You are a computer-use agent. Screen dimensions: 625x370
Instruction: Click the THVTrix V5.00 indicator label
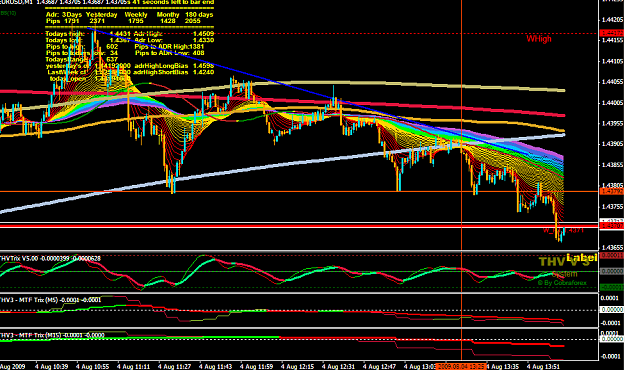click(x=50, y=259)
